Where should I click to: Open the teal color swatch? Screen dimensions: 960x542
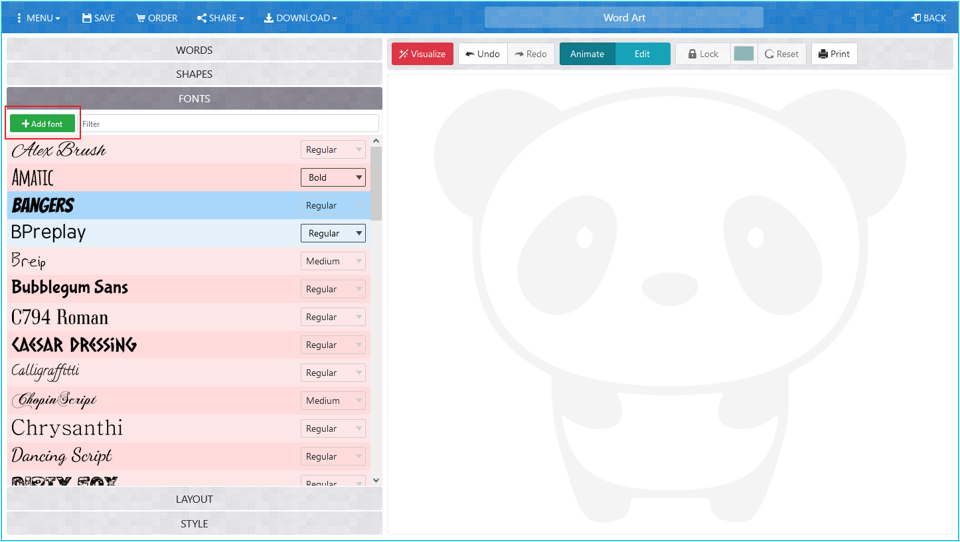pos(744,54)
